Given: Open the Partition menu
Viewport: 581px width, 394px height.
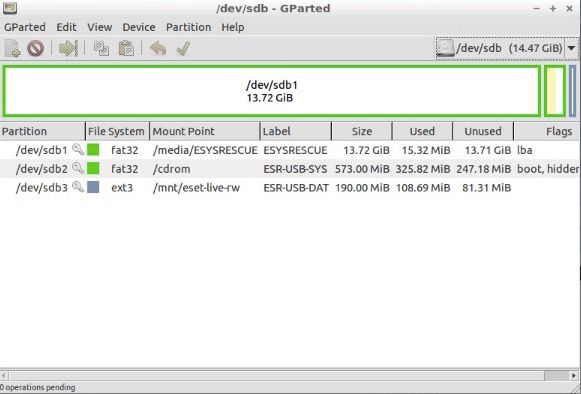Looking at the screenshot, I should (188, 27).
